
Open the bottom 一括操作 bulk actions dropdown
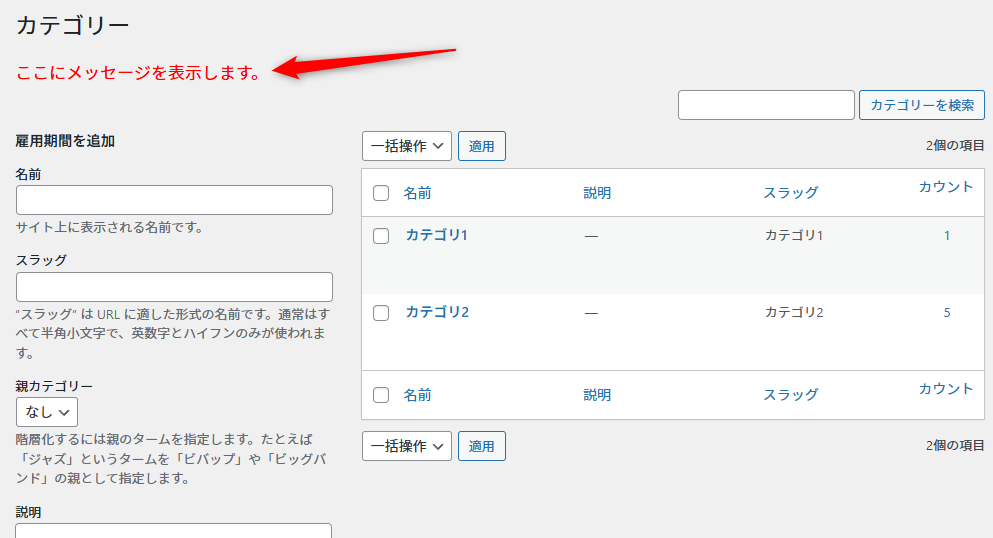click(x=407, y=446)
